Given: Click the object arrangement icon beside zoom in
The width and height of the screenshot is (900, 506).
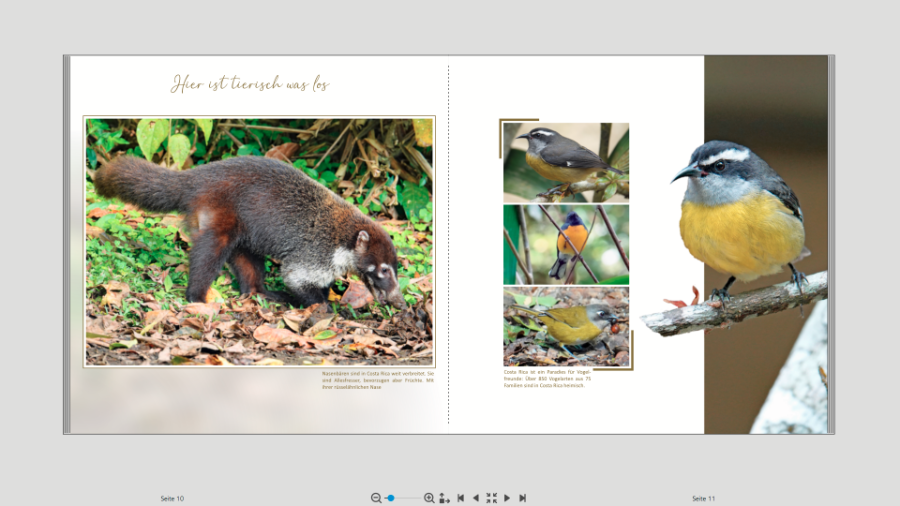Looking at the screenshot, I should (x=444, y=498).
